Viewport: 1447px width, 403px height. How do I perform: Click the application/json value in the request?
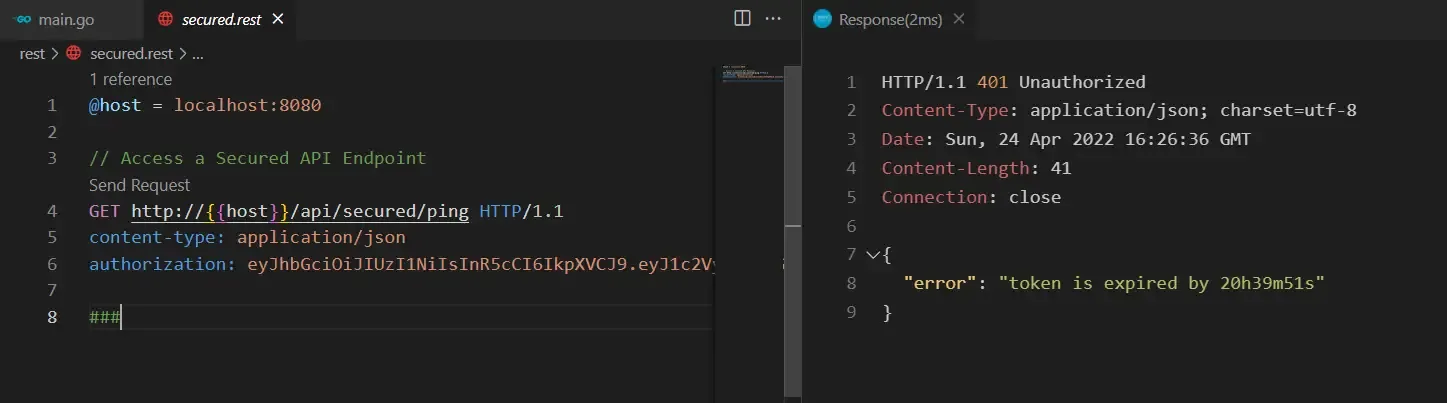point(321,238)
